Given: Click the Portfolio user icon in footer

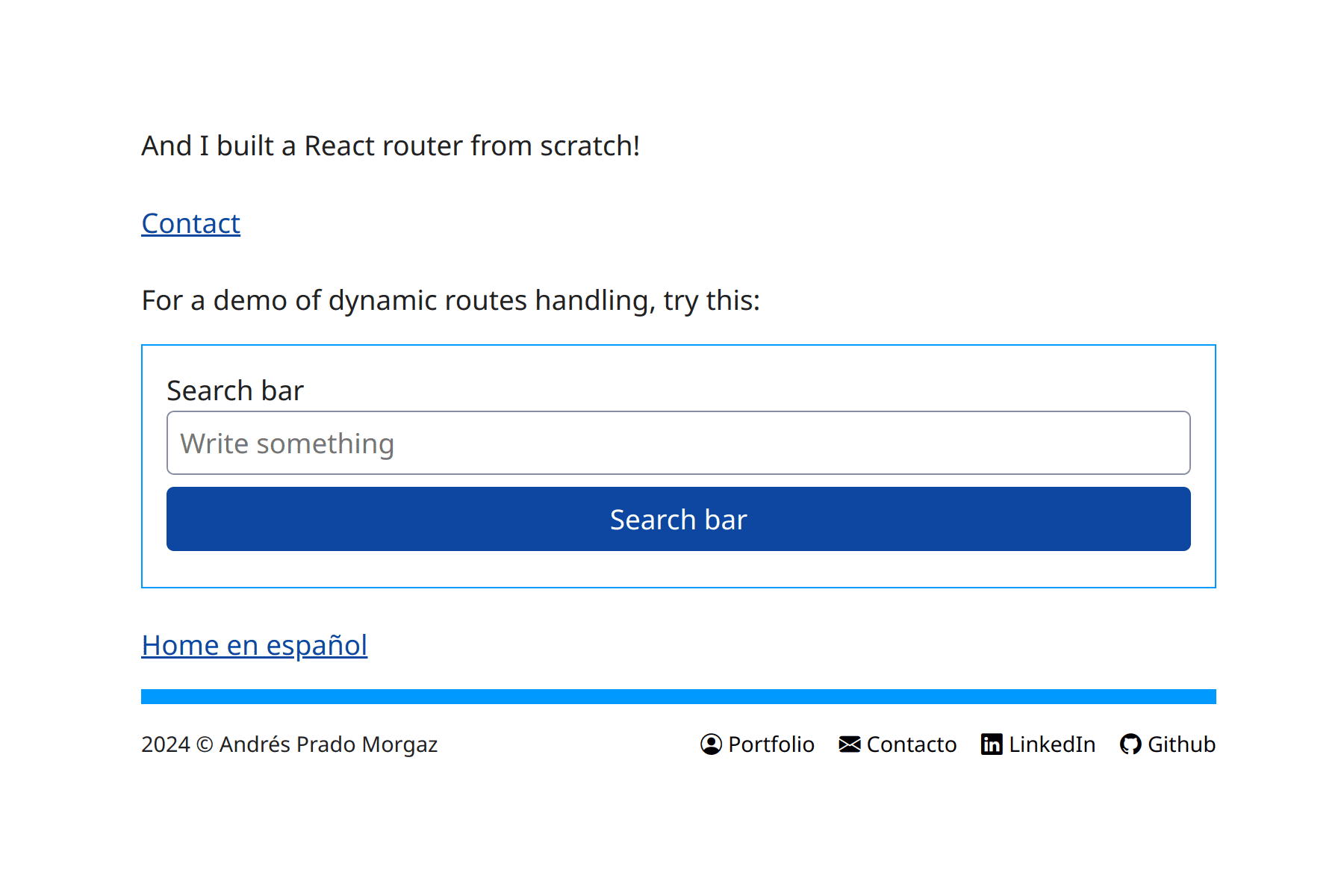Looking at the screenshot, I should coord(711,744).
